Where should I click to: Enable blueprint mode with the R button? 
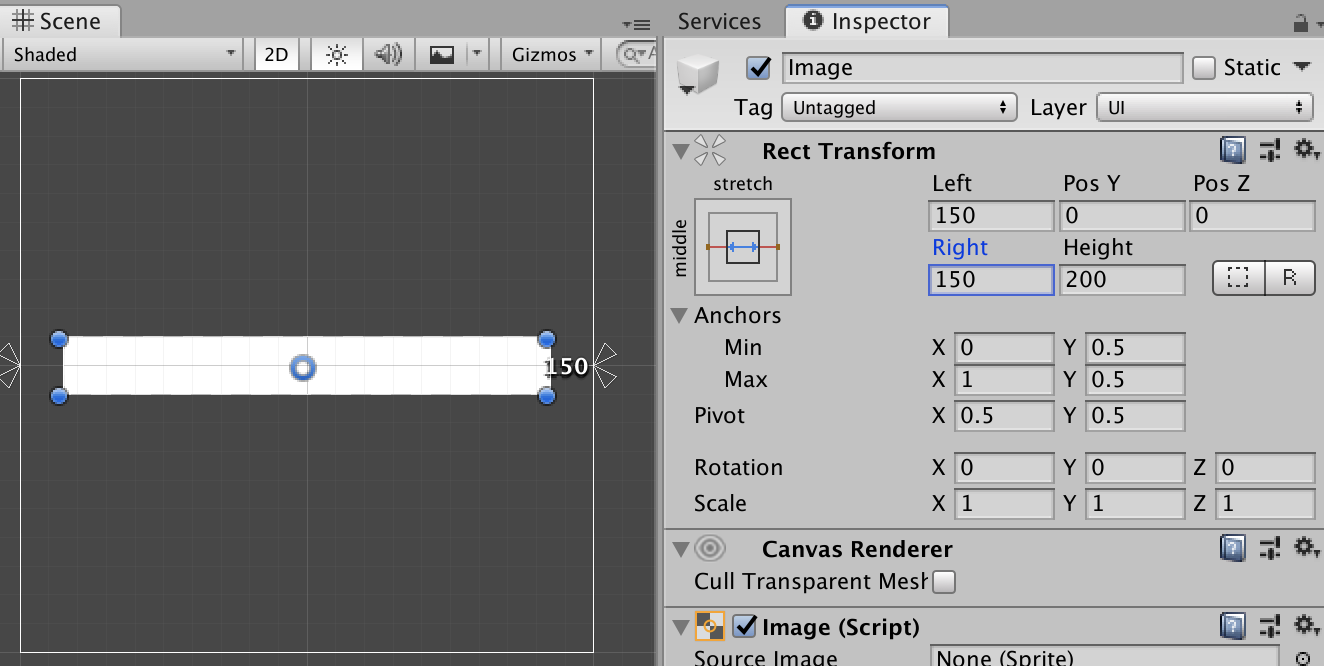[x=1290, y=278]
